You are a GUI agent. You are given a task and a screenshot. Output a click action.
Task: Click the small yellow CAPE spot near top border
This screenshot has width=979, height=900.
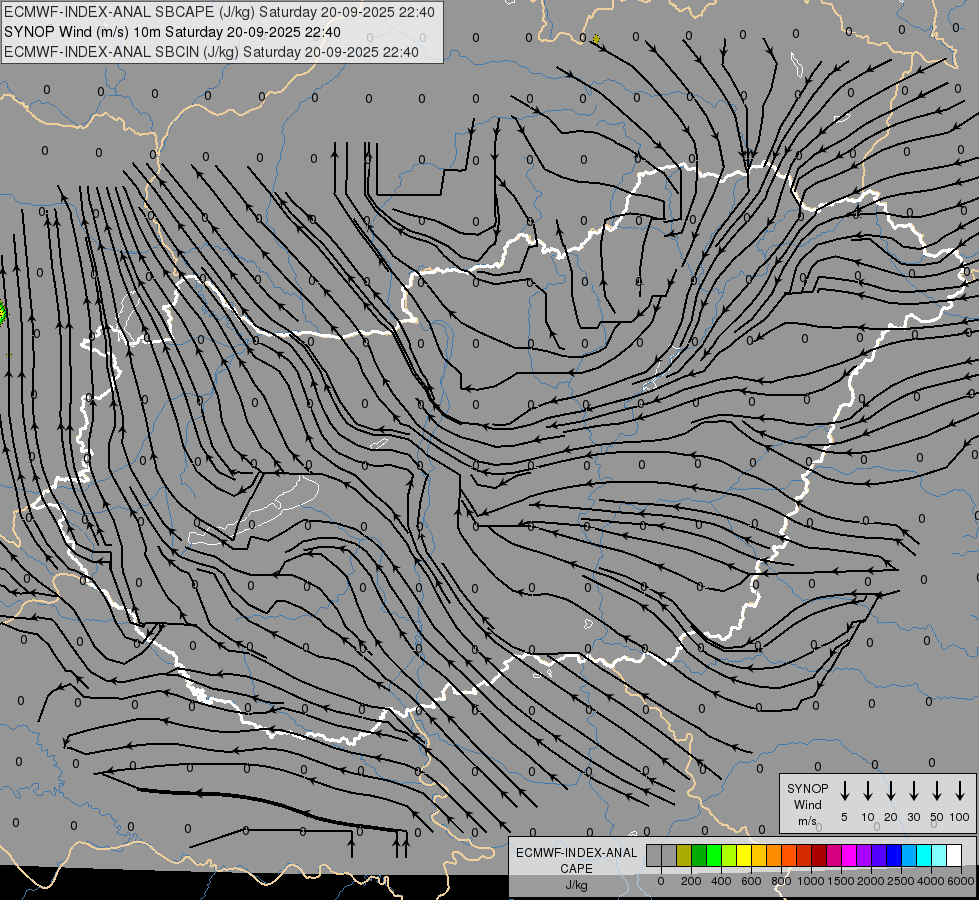[x=596, y=39]
